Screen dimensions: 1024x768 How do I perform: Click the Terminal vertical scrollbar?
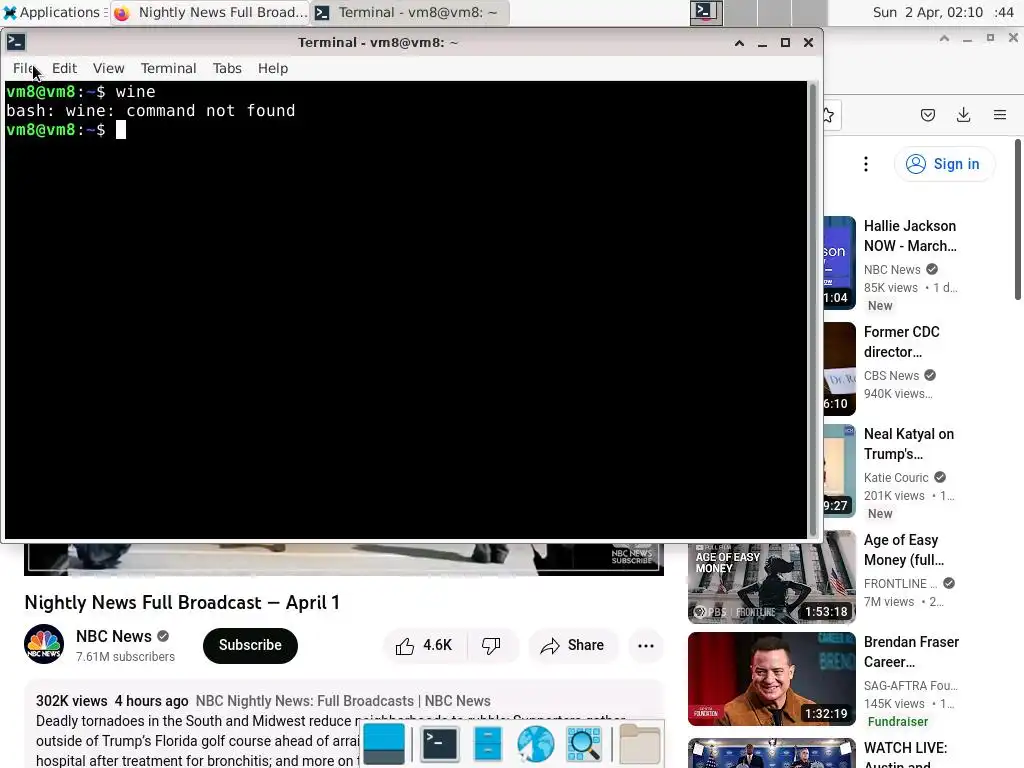pos(813,310)
